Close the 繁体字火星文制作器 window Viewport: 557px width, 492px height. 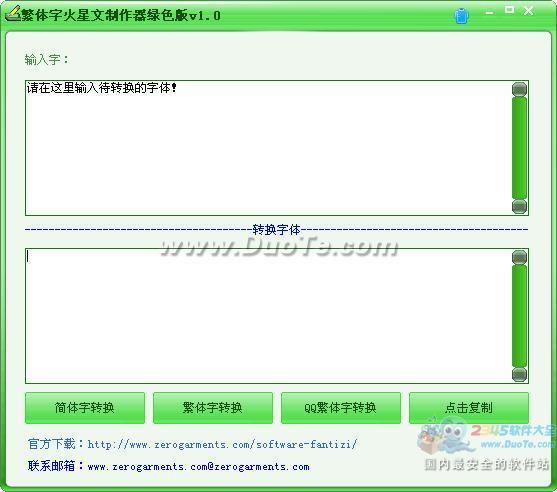tap(529, 11)
